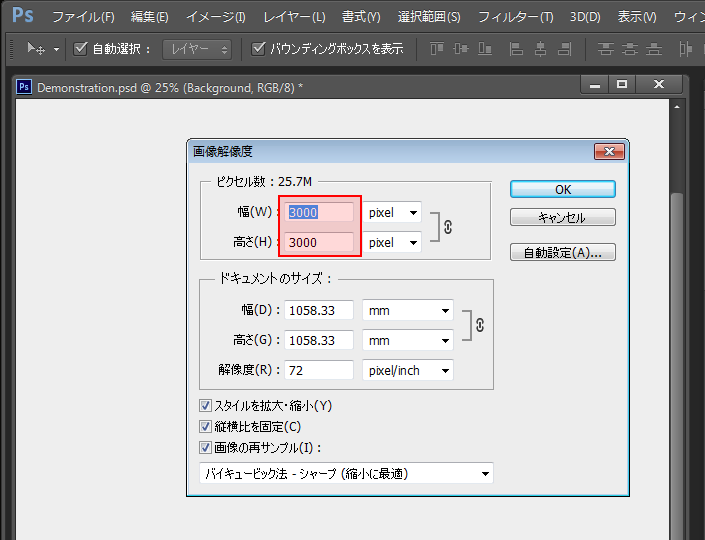Align bottom edges icon in options bar

(x=485, y=48)
